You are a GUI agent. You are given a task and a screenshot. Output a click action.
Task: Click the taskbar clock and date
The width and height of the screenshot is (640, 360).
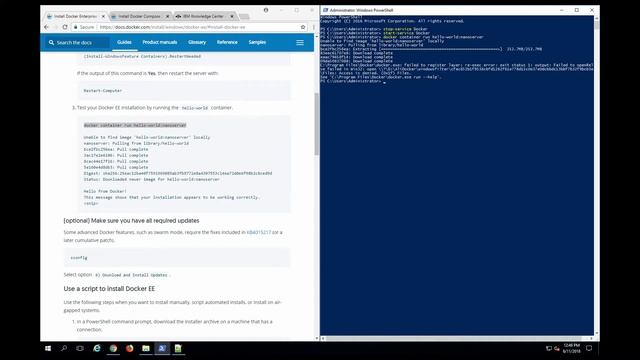(571, 349)
